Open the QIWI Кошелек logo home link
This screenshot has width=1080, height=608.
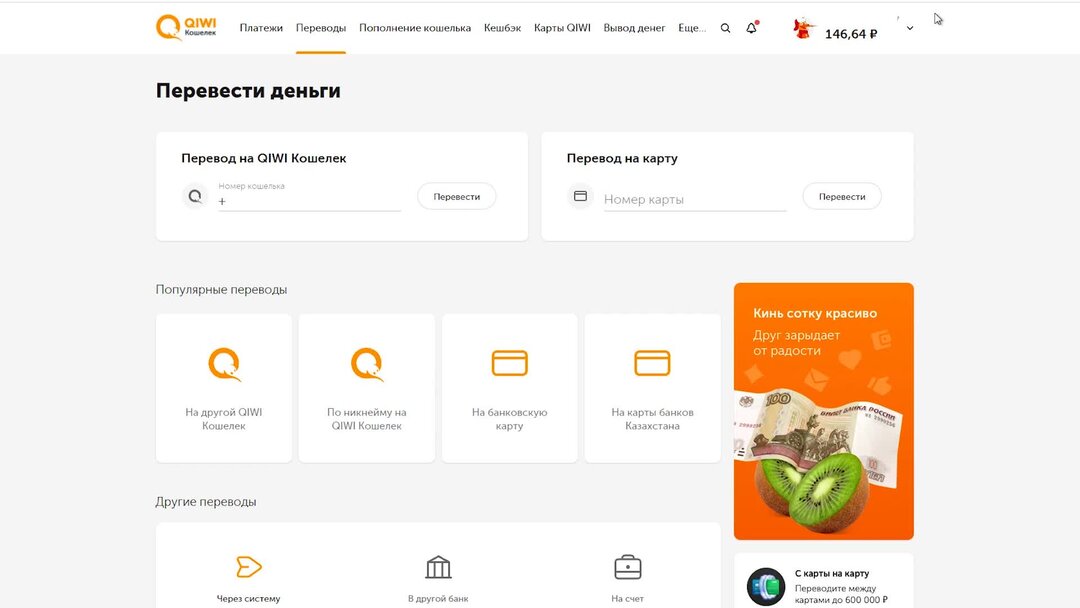(x=186, y=28)
